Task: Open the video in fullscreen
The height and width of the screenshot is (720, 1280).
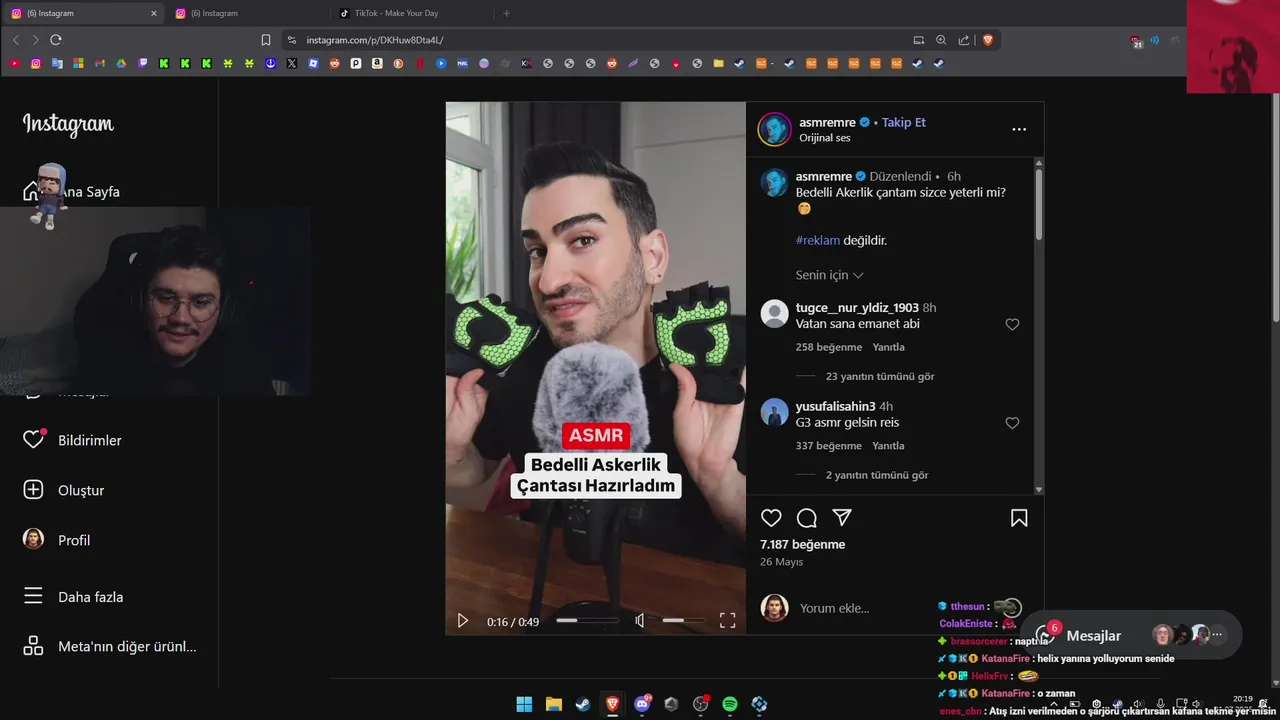Action: coord(728,621)
